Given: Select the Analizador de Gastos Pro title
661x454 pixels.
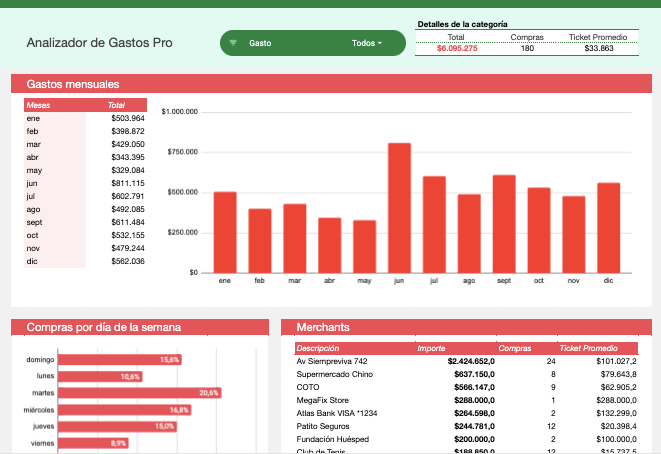Looking at the screenshot, I should (99, 43).
